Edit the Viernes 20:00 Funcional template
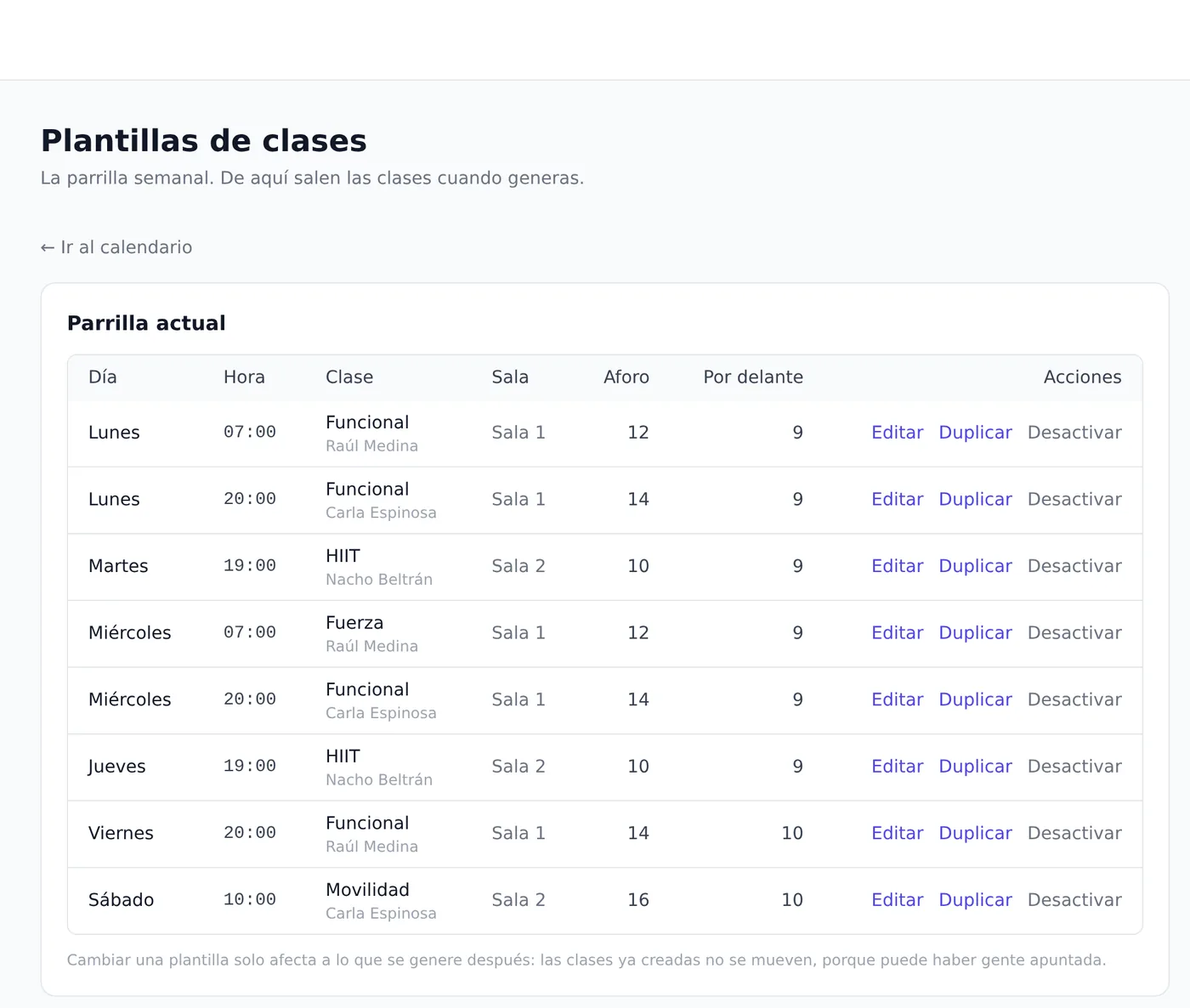This screenshot has width=1190, height=1008. [897, 834]
